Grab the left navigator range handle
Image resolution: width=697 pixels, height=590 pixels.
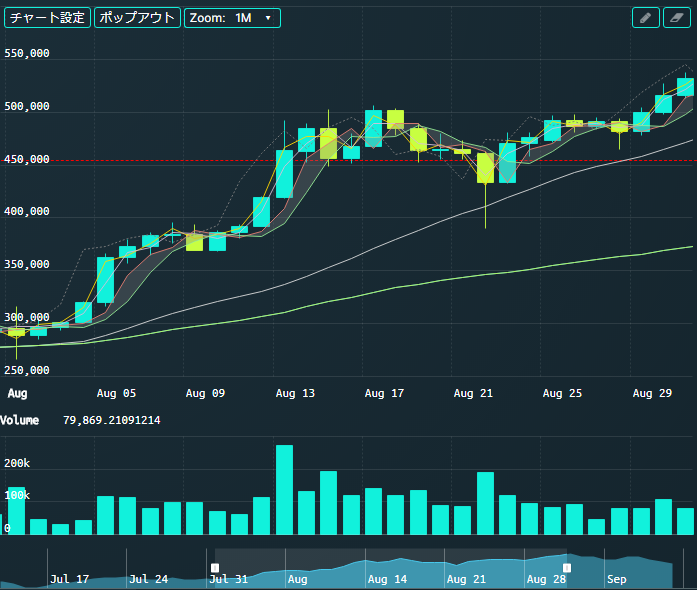click(x=215, y=568)
